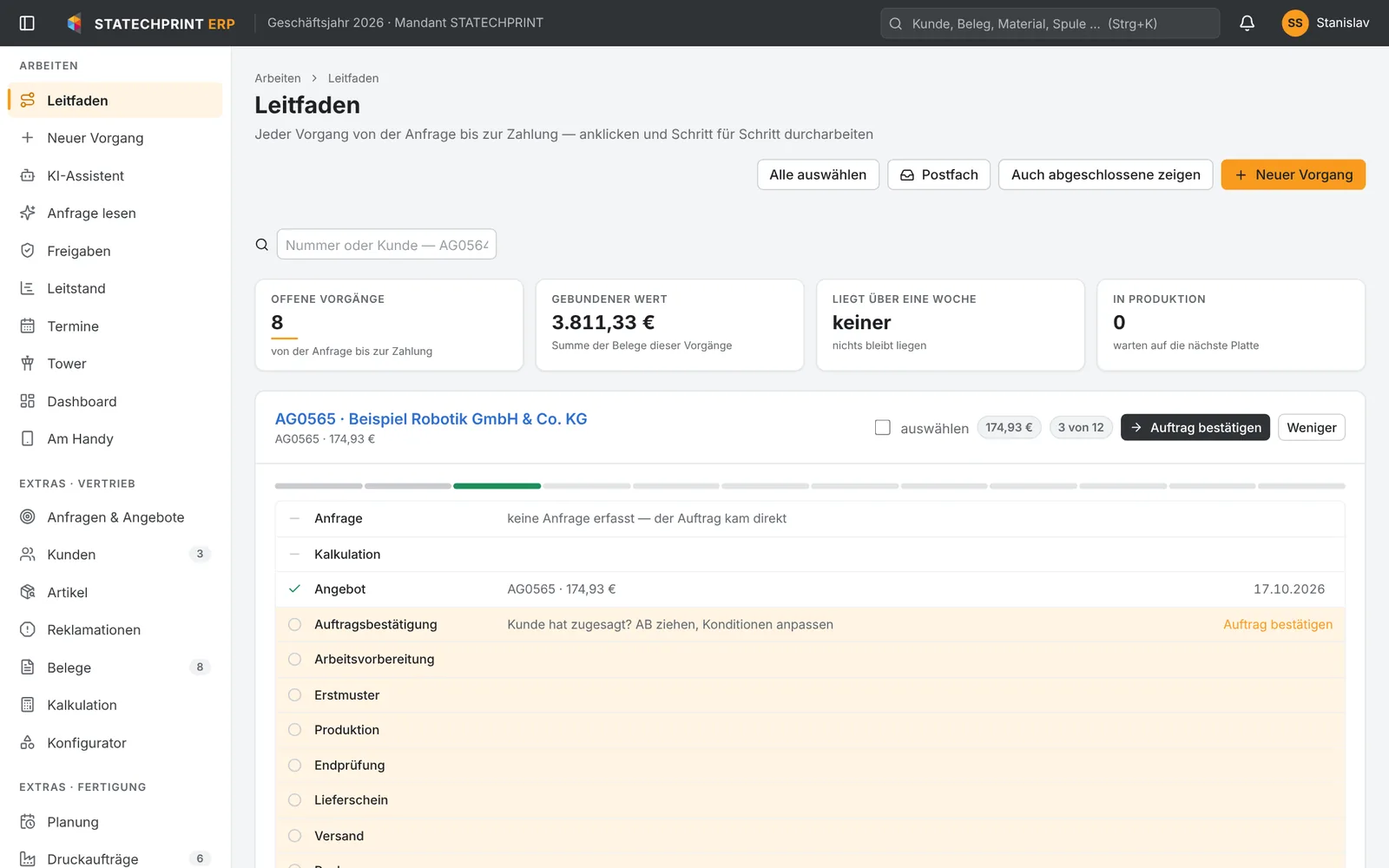Select the Endprüfung step circle
The width and height of the screenshot is (1389, 868).
coord(295,766)
